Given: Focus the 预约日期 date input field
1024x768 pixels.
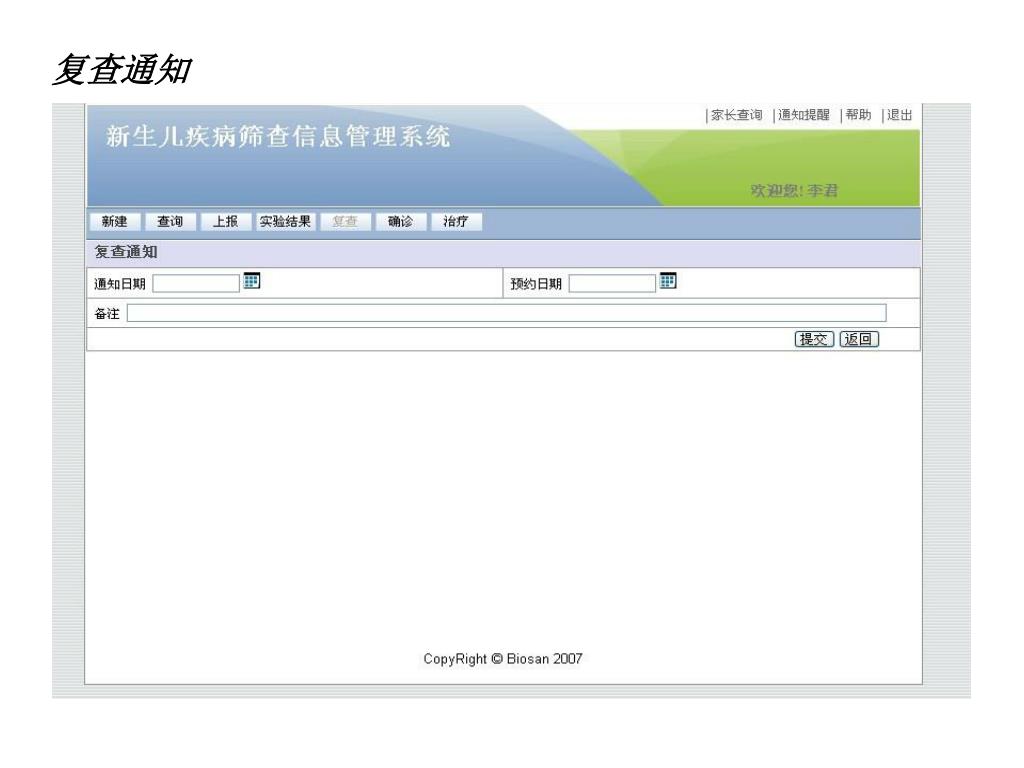Looking at the screenshot, I should [x=612, y=283].
